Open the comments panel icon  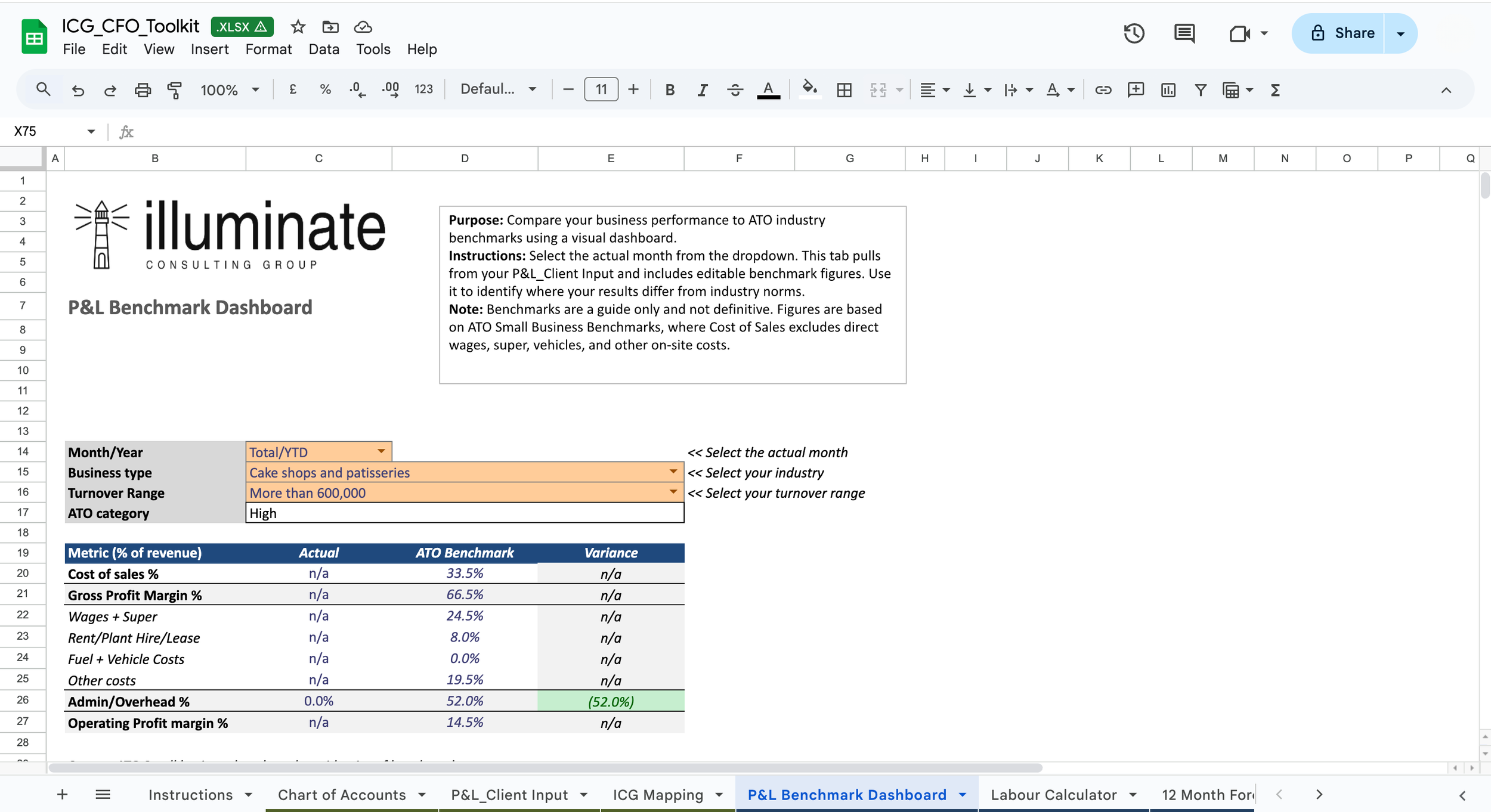pos(1184,33)
